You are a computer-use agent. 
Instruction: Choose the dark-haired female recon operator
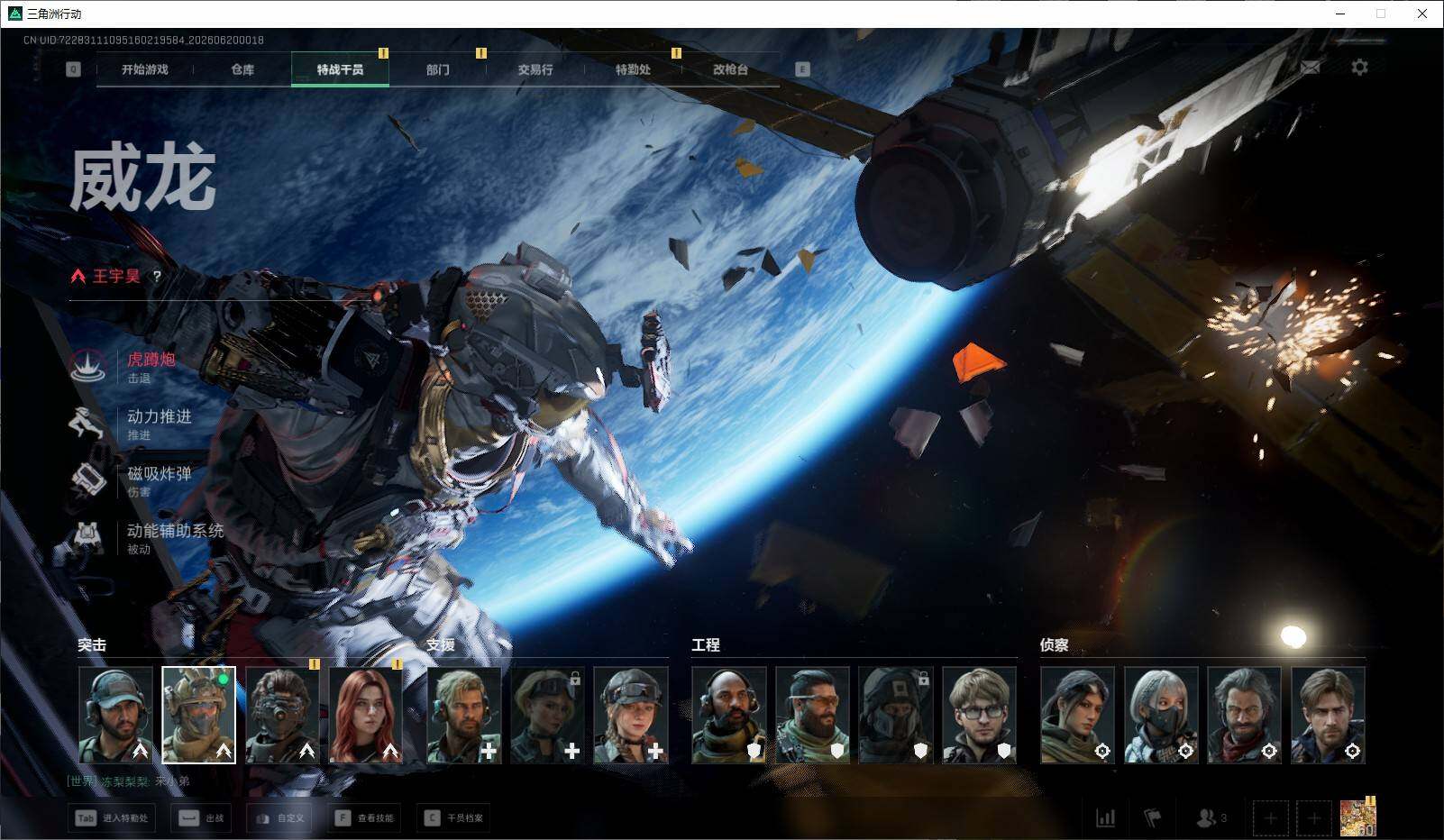tap(1078, 715)
